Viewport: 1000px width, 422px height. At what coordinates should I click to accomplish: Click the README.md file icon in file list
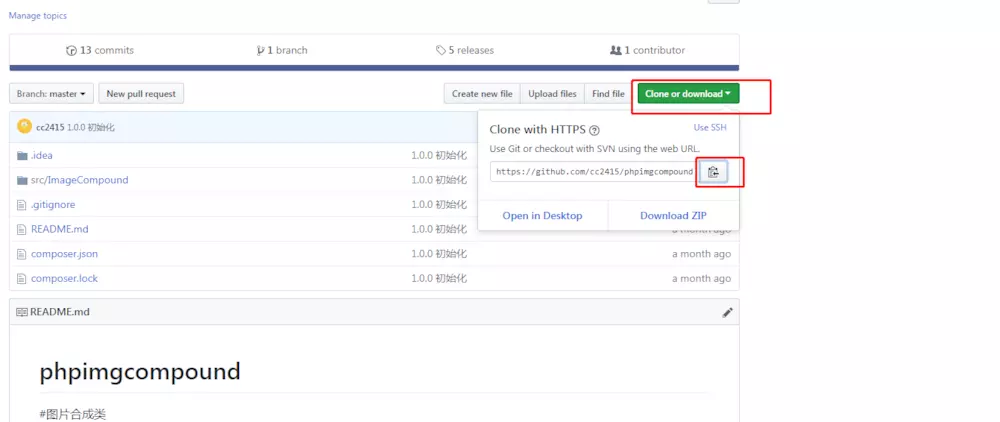point(22,229)
